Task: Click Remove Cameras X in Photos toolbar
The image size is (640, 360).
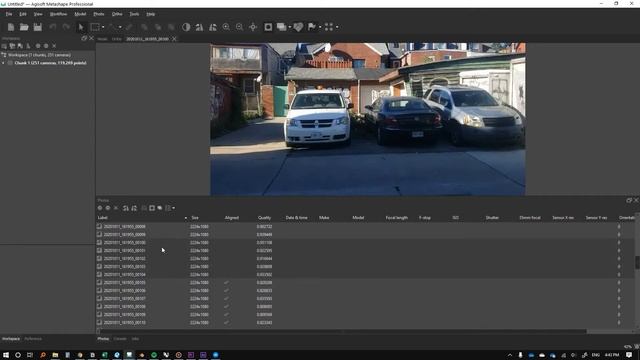Action: tap(116, 208)
